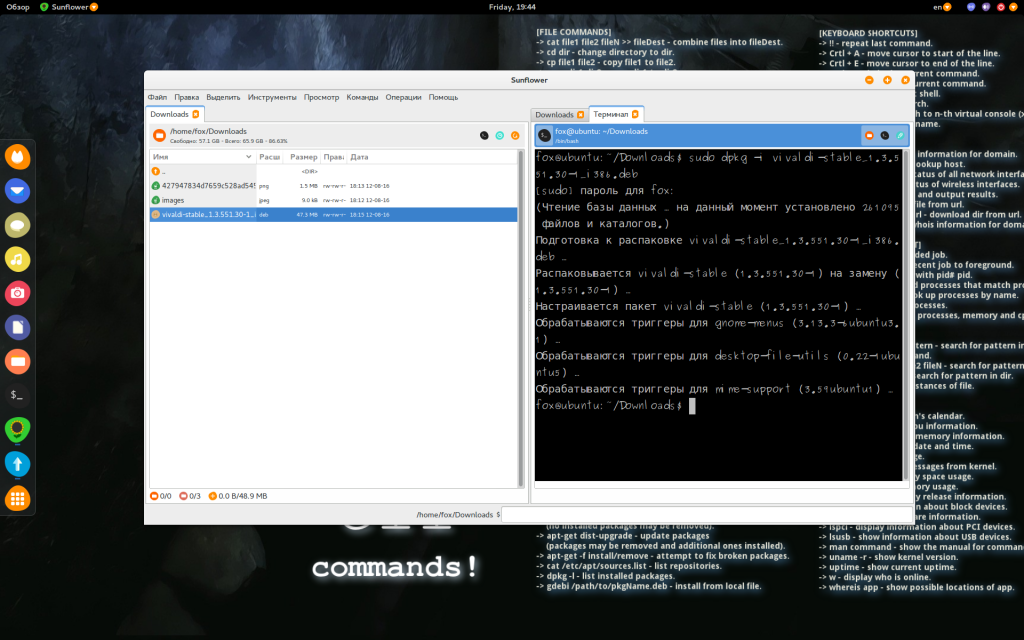The height and width of the screenshot is (640, 1024).
Task: Sort by Права permissions column header
Action: (x=334, y=157)
